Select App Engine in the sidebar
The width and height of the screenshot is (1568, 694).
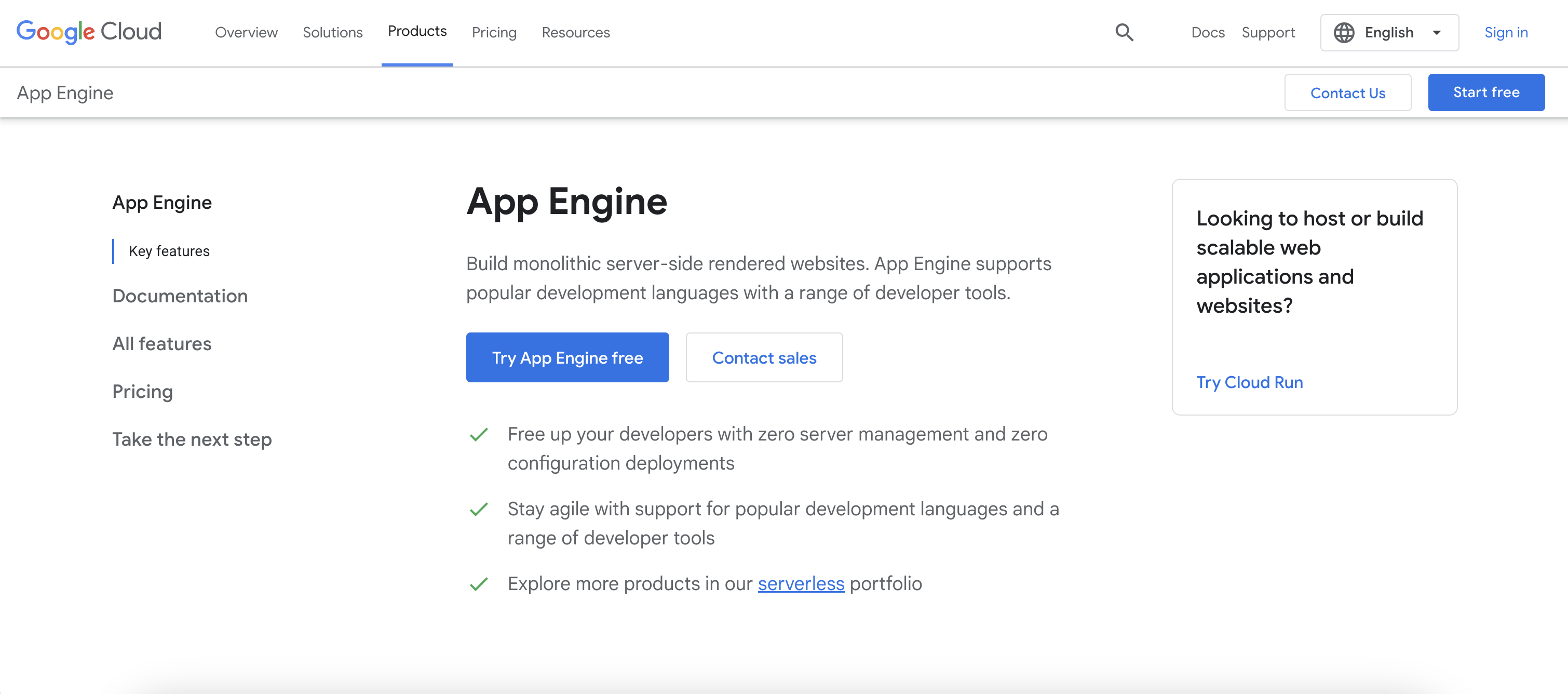162,202
